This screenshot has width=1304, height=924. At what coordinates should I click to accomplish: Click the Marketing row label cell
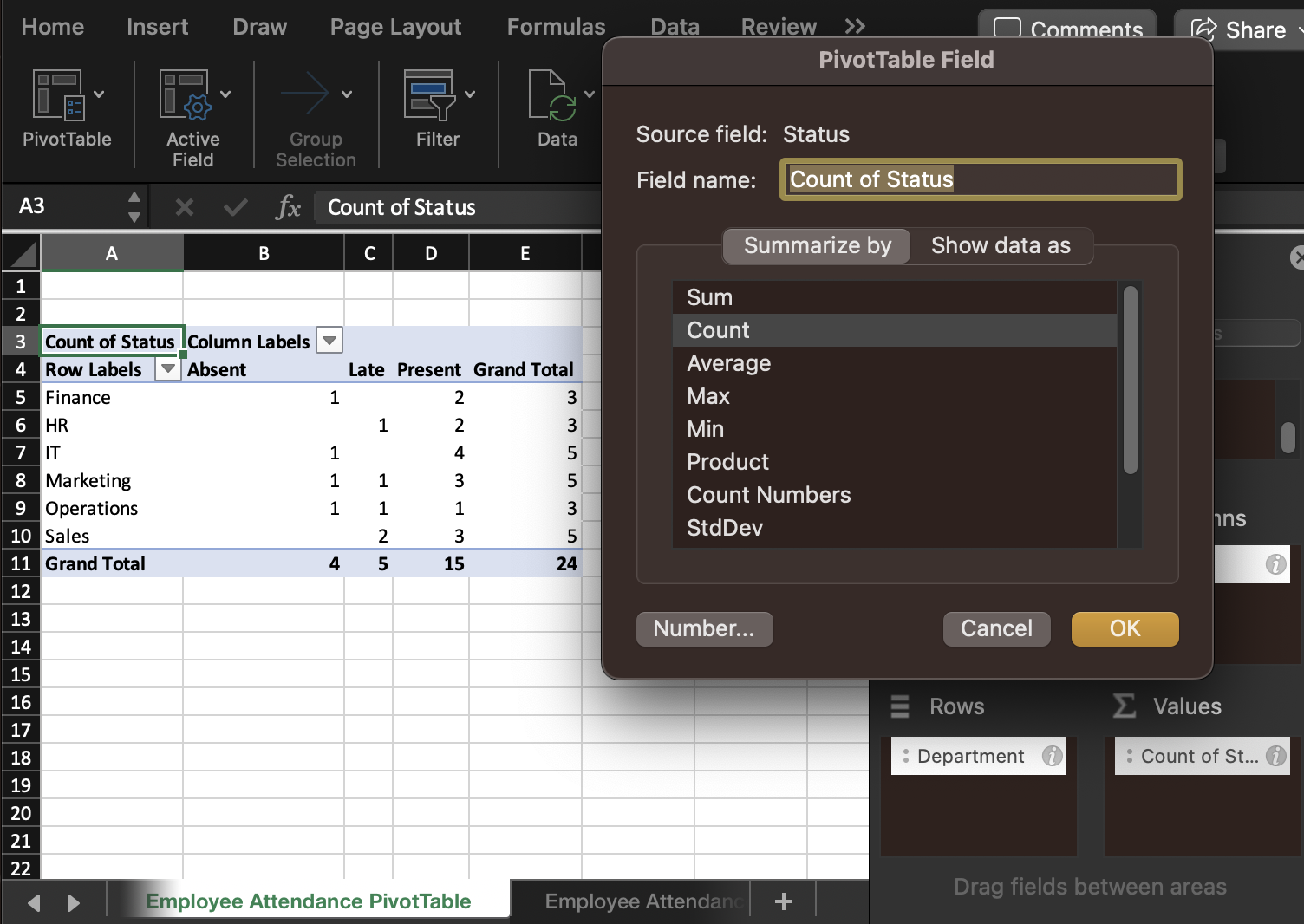[x=112, y=480]
